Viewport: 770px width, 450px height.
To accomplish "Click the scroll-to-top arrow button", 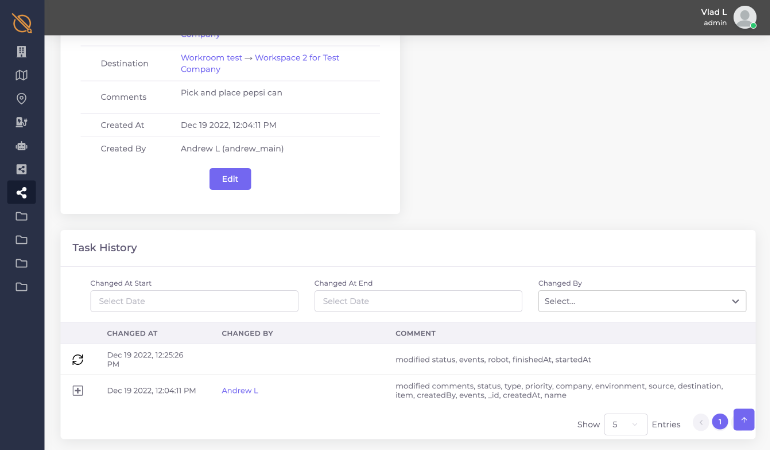I will [743, 420].
